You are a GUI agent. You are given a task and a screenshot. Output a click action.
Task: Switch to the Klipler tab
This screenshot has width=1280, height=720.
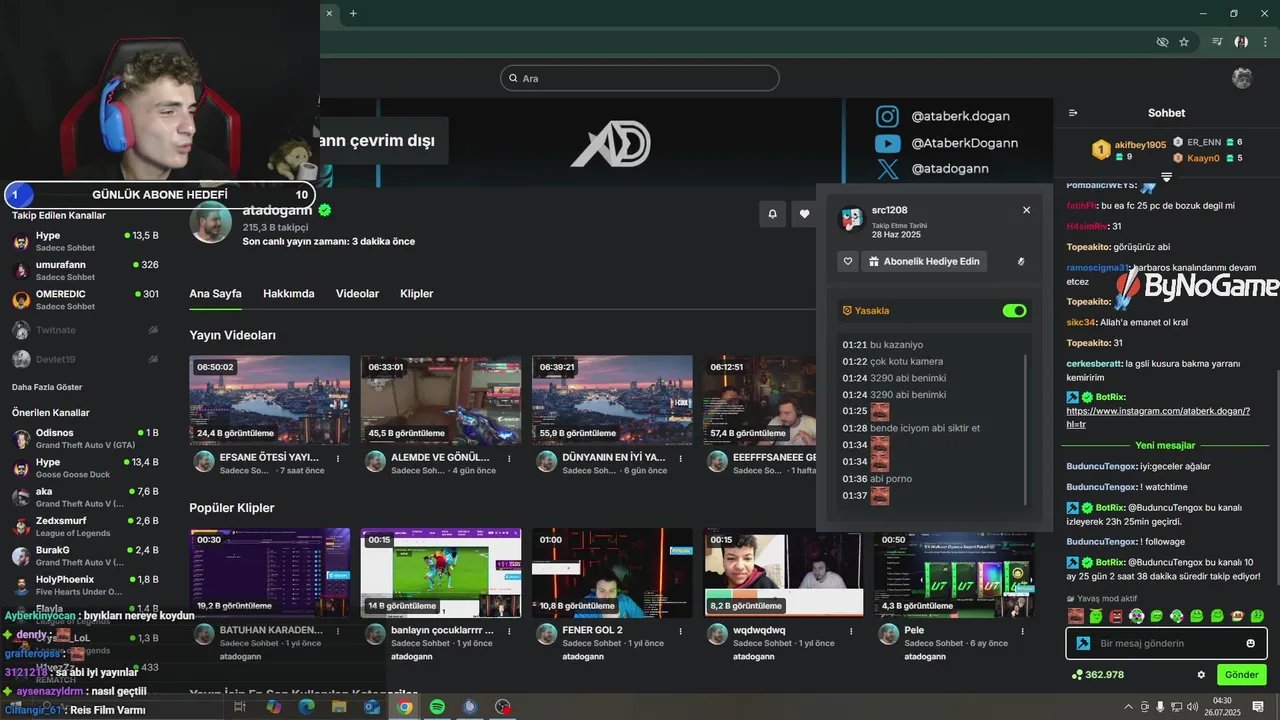[416, 294]
